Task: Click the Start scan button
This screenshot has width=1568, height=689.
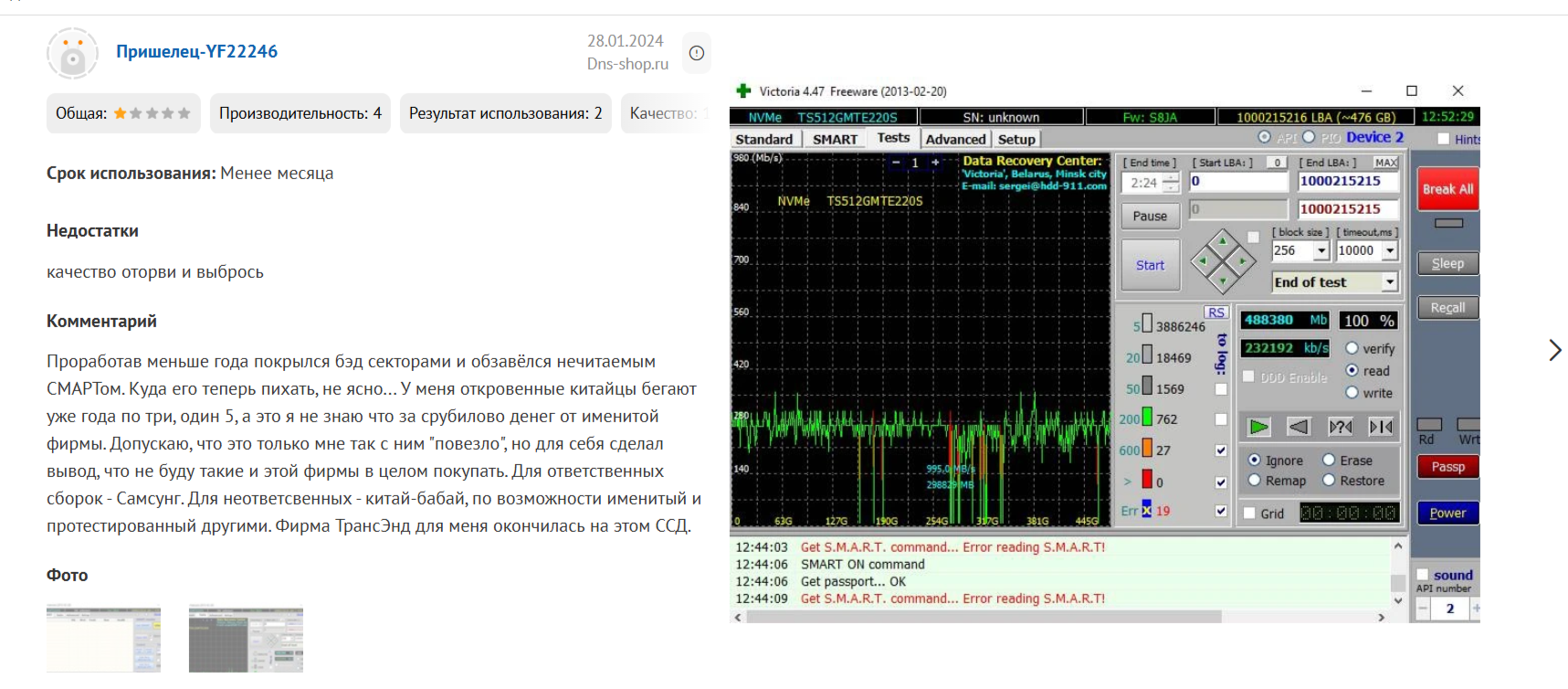Action: point(1151,265)
